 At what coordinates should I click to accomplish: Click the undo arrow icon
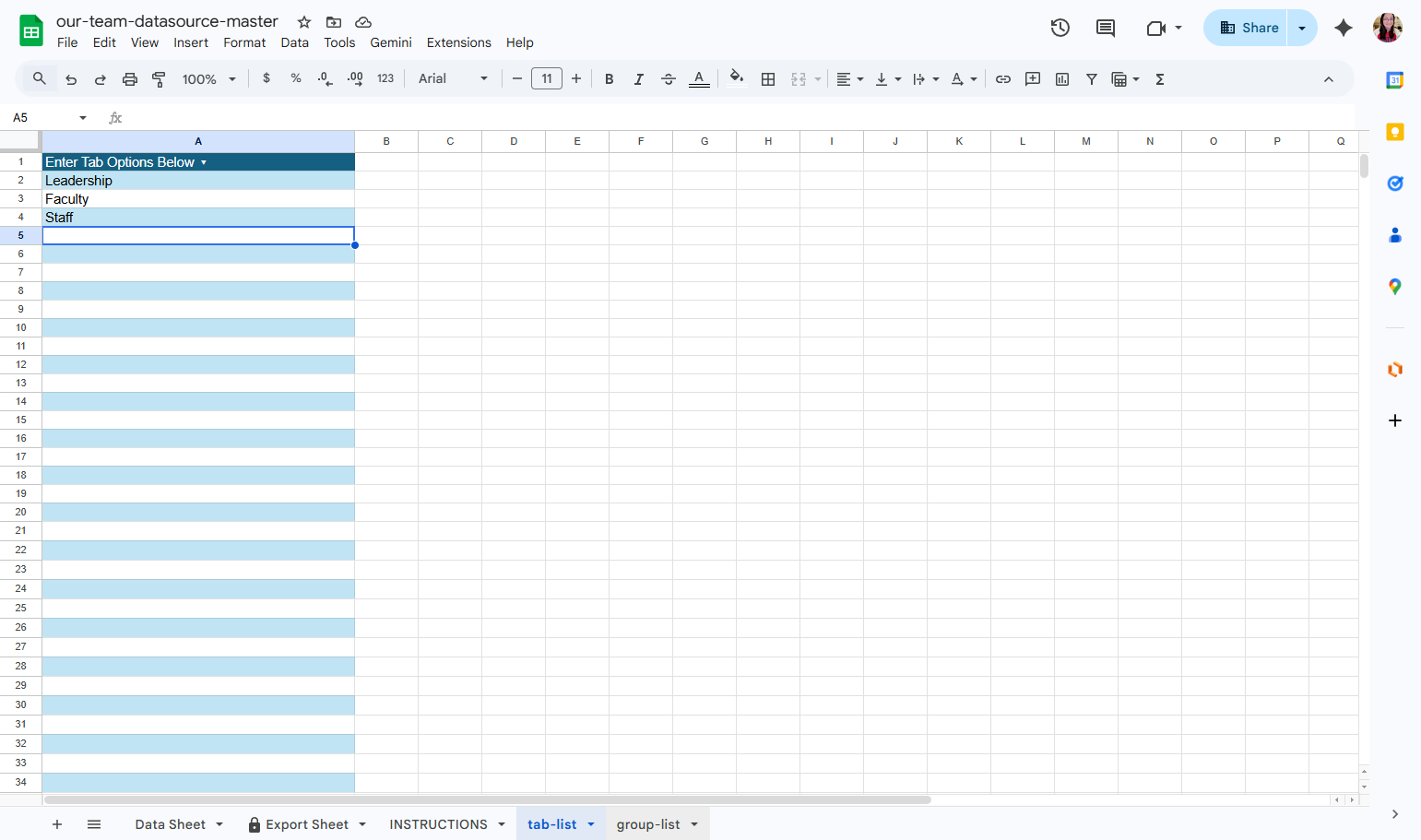point(71,79)
